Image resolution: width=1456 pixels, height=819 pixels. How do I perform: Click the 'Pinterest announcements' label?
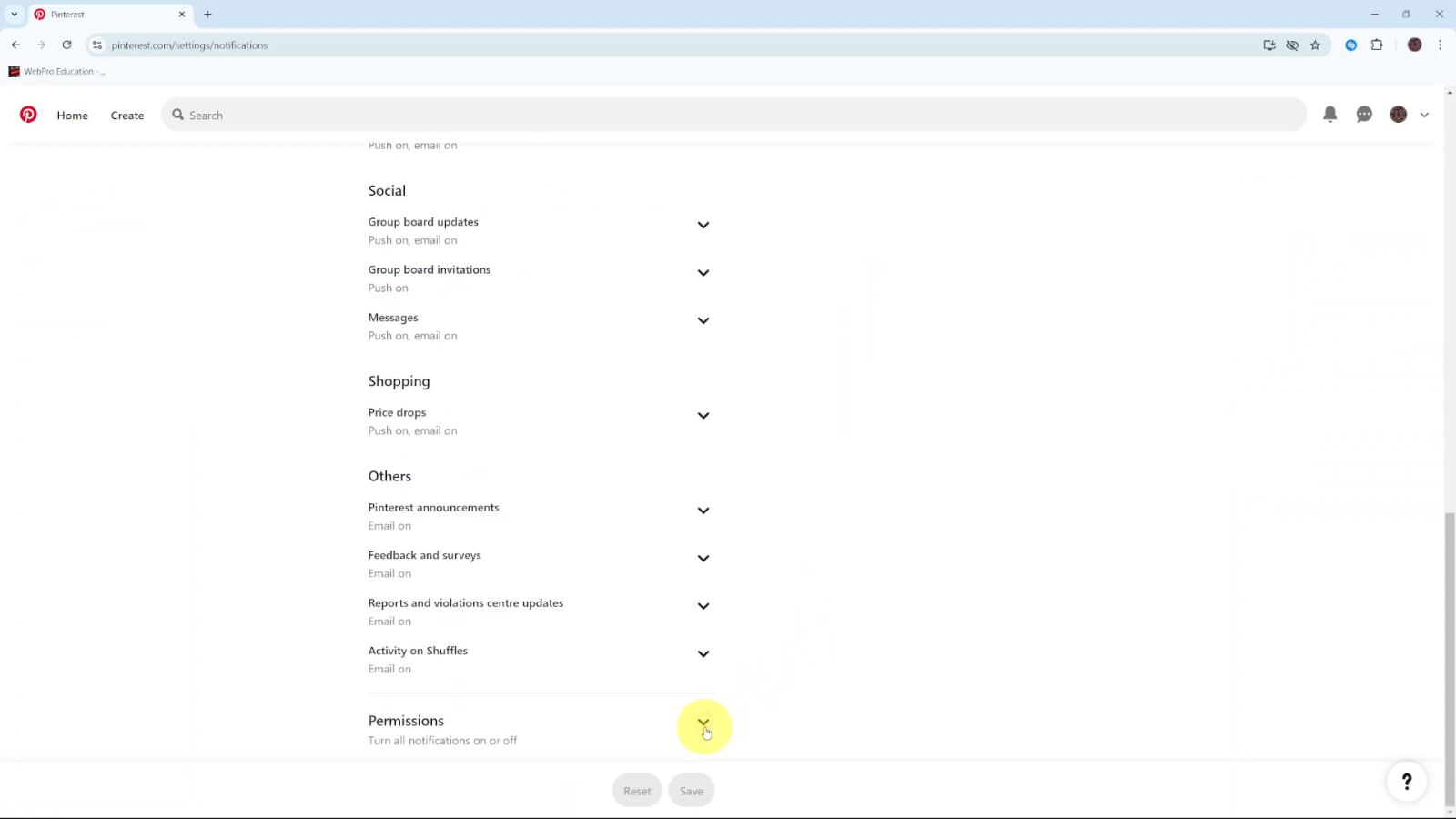coord(433,508)
